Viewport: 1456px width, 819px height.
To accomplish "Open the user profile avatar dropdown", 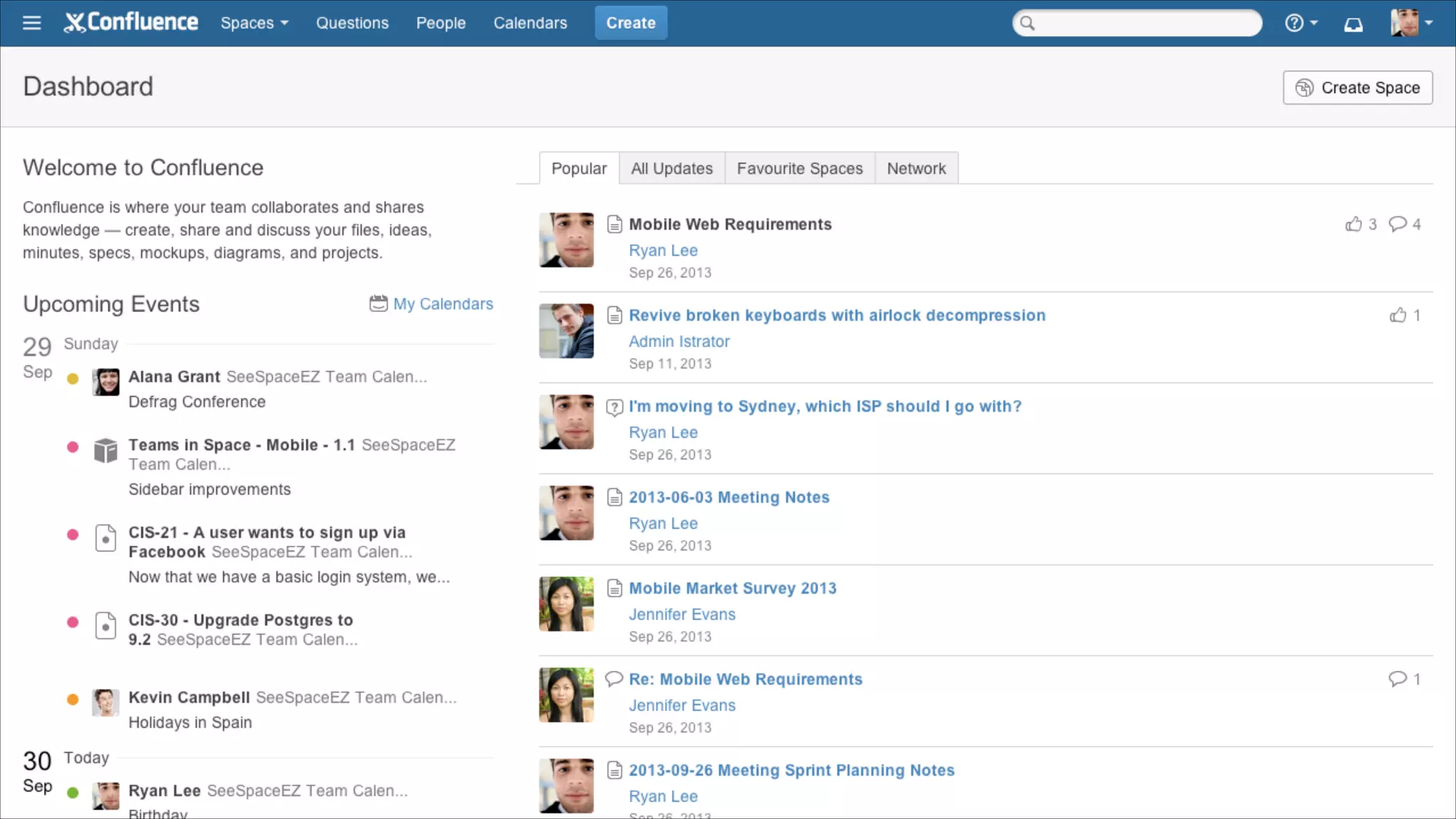I will [x=1410, y=23].
